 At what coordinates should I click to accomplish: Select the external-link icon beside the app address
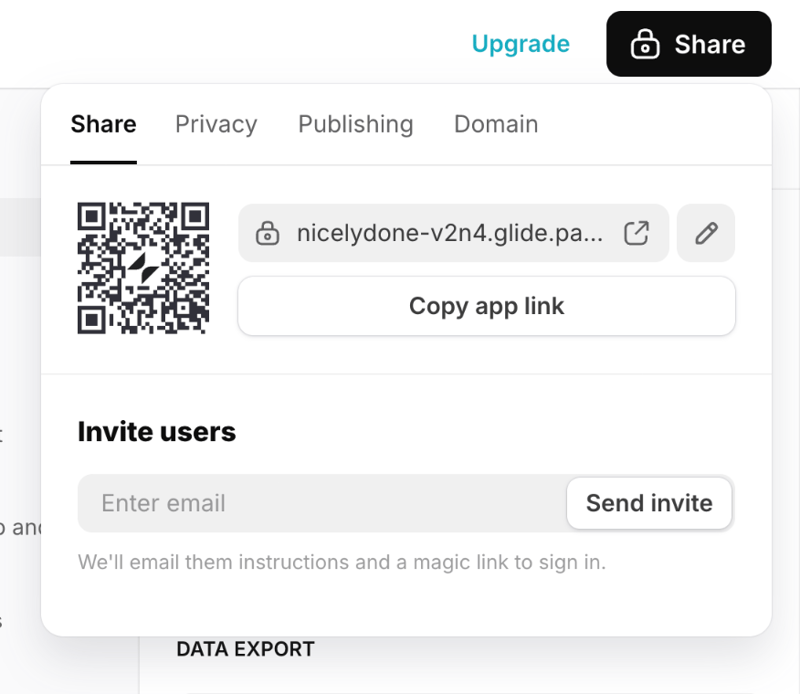634,233
